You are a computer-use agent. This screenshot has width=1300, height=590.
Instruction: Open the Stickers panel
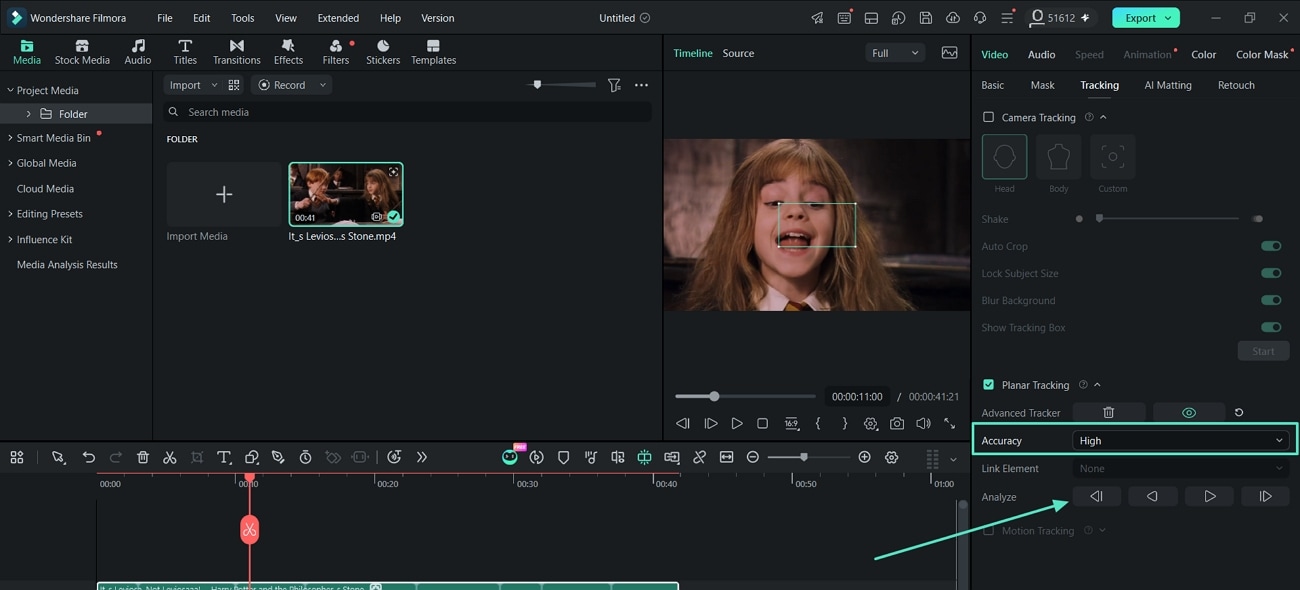click(x=383, y=52)
